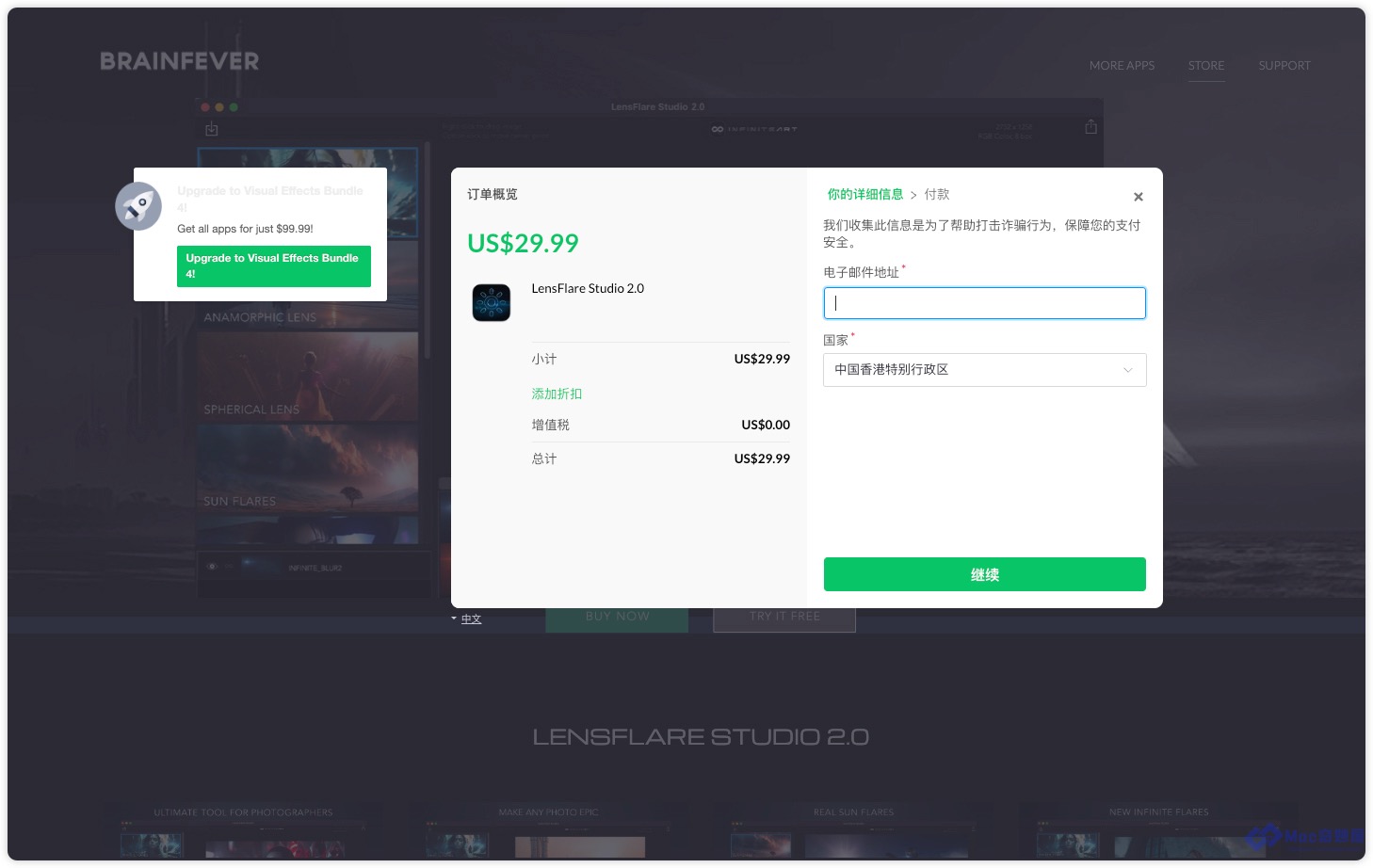
Task: Click the Get all apps for $99.99 text
Action: tap(245, 229)
